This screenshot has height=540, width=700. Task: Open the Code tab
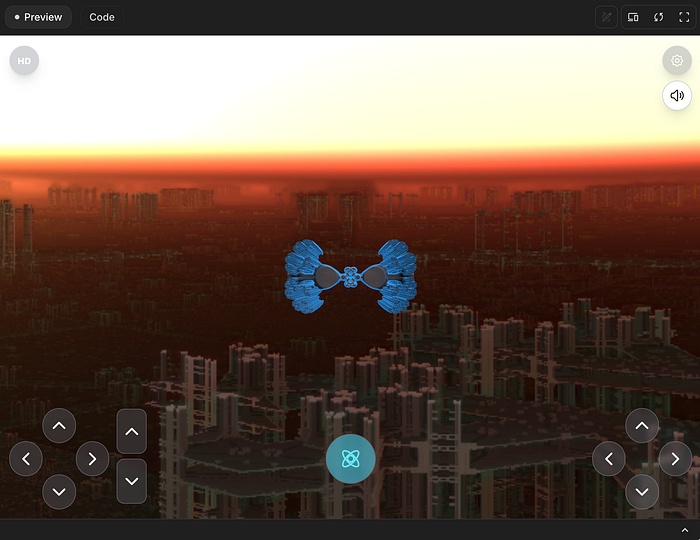102,17
